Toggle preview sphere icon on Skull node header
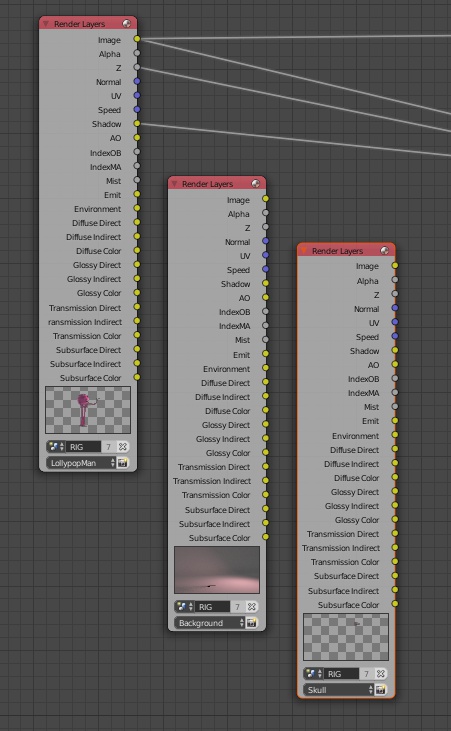 click(x=384, y=250)
